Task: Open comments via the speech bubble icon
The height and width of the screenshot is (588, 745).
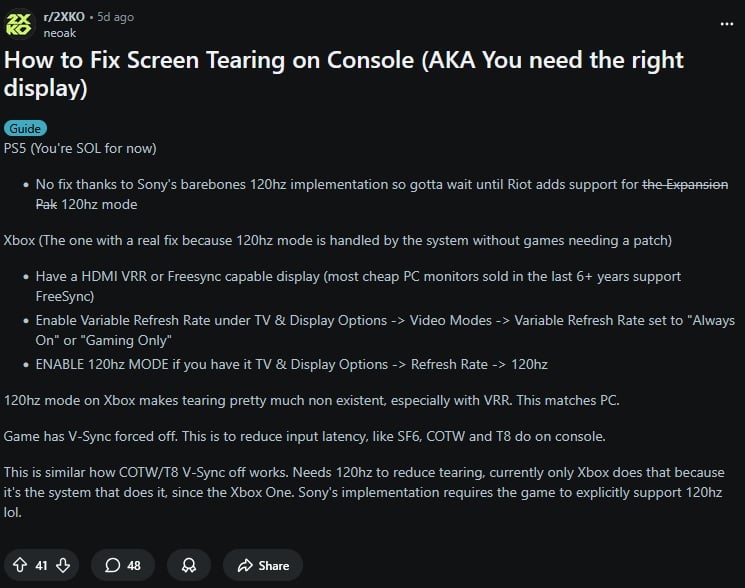Action: pos(113,565)
